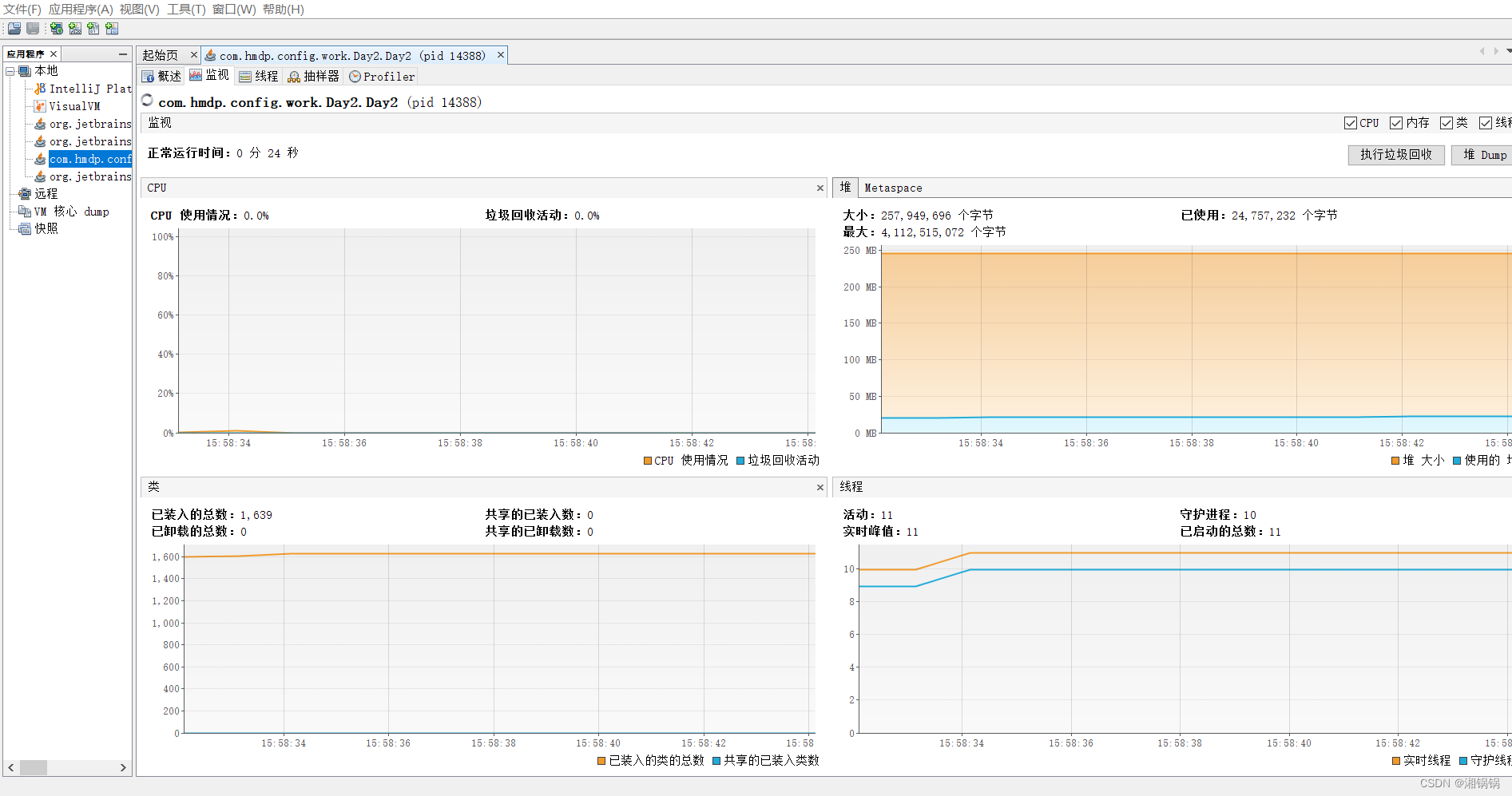
Task: Switch to the 起始页 tab
Action: (161, 55)
